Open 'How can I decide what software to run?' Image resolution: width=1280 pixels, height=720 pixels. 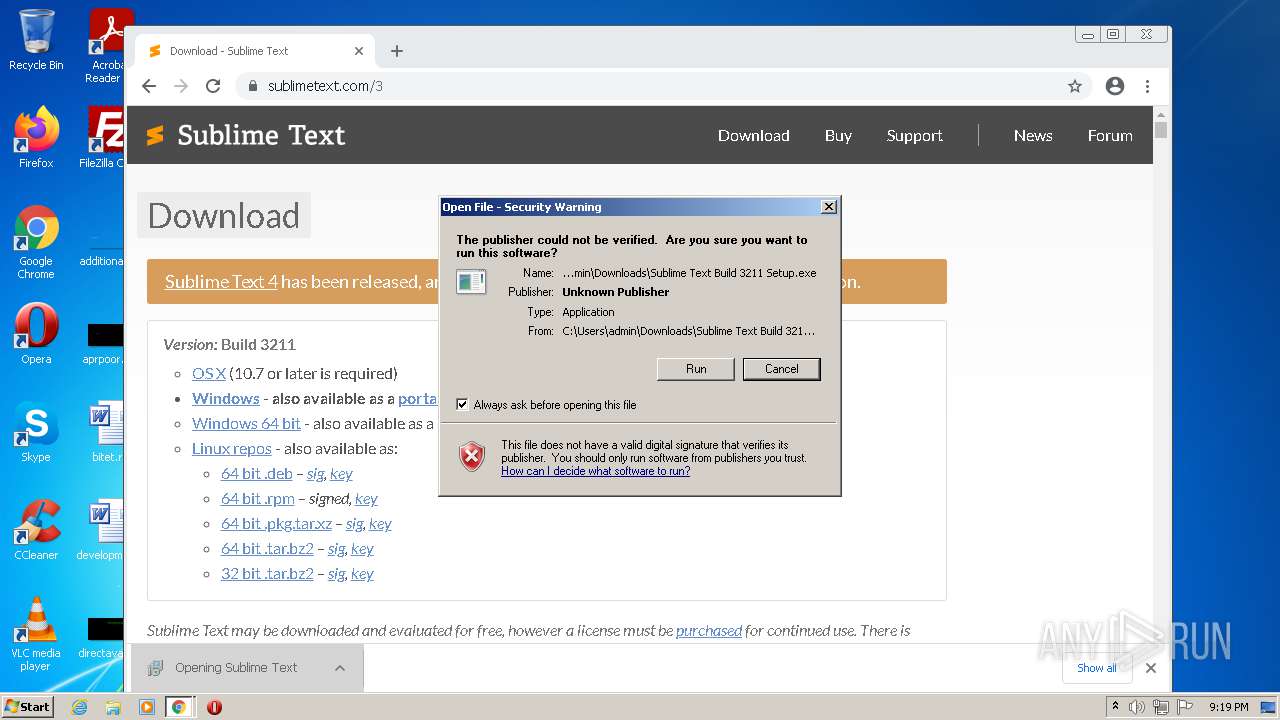(596, 471)
